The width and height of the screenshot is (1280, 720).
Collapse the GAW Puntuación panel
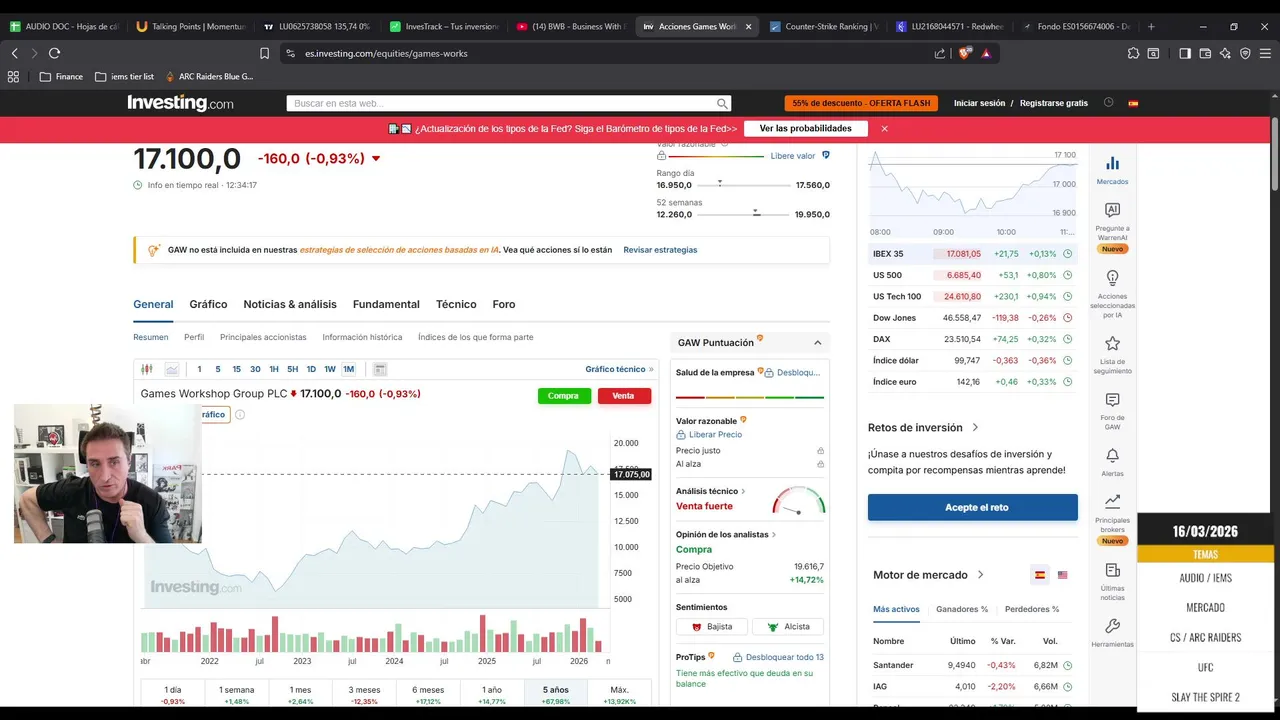click(x=817, y=343)
